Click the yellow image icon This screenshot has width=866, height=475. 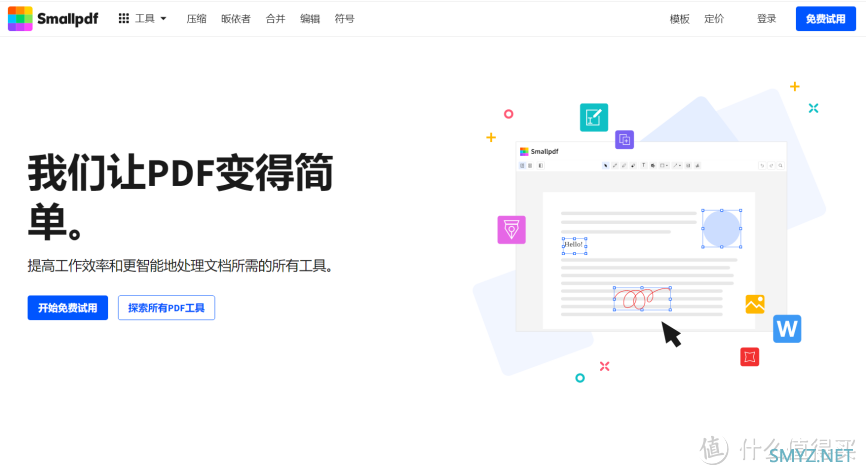755,304
